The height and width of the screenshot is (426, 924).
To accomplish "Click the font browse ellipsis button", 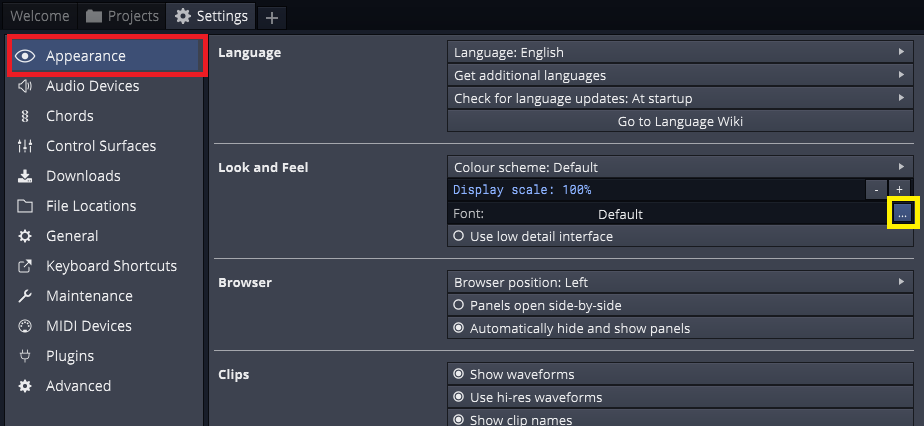I will pyautogui.click(x=902, y=213).
